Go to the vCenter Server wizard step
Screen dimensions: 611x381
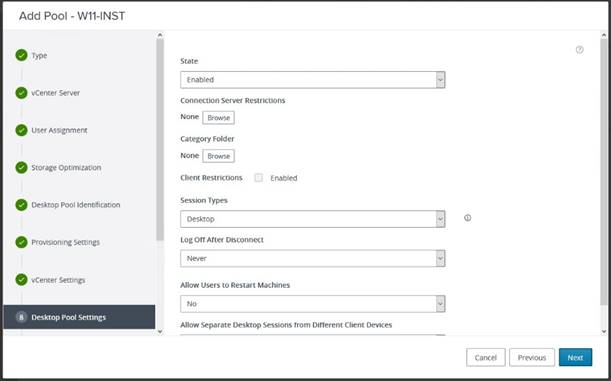[56, 93]
